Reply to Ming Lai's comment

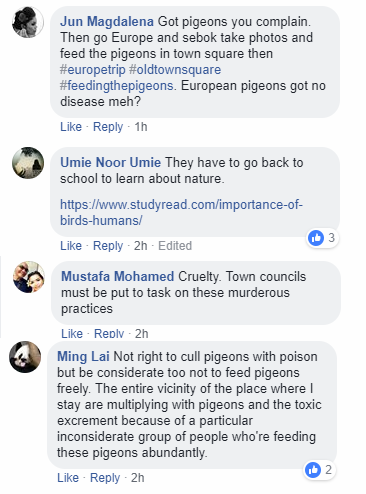[x=105, y=478]
